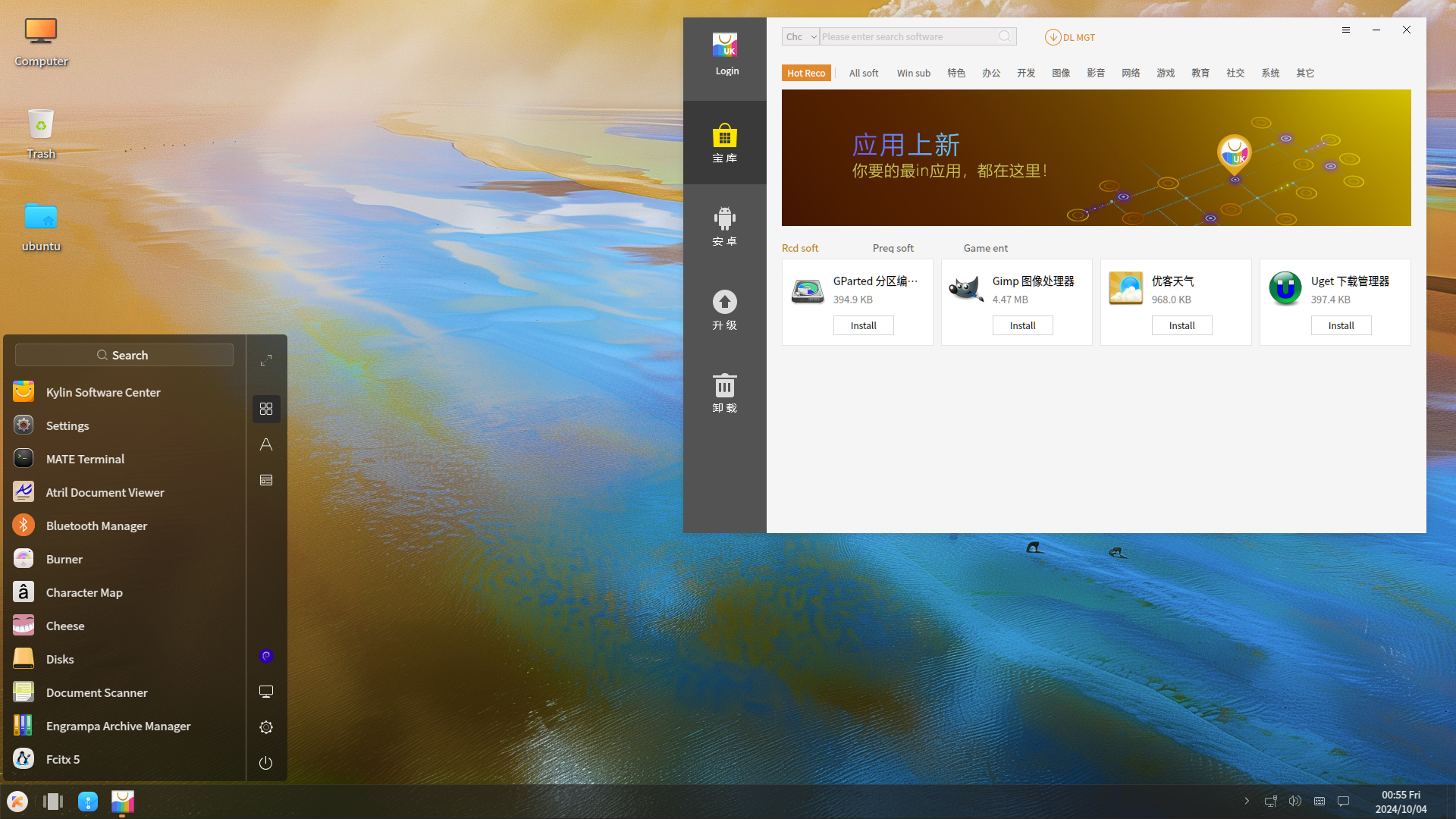Open the 图像 category tab
This screenshot has width=1456, height=819.
pyautogui.click(x=1061, y=73)
